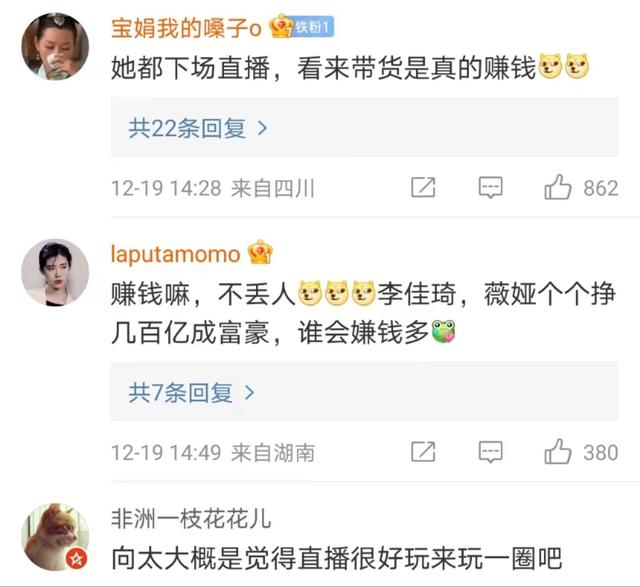Reply to the laputamomo comment
Viewport: 640px width, 587px height.
point(490,452)
